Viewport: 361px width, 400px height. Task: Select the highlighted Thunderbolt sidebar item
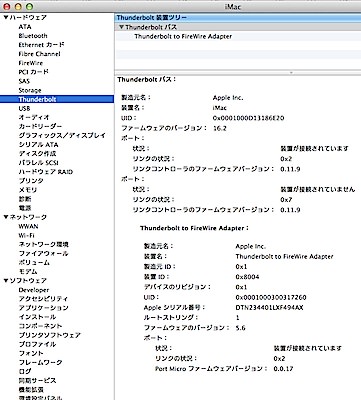tap(57, 99)
